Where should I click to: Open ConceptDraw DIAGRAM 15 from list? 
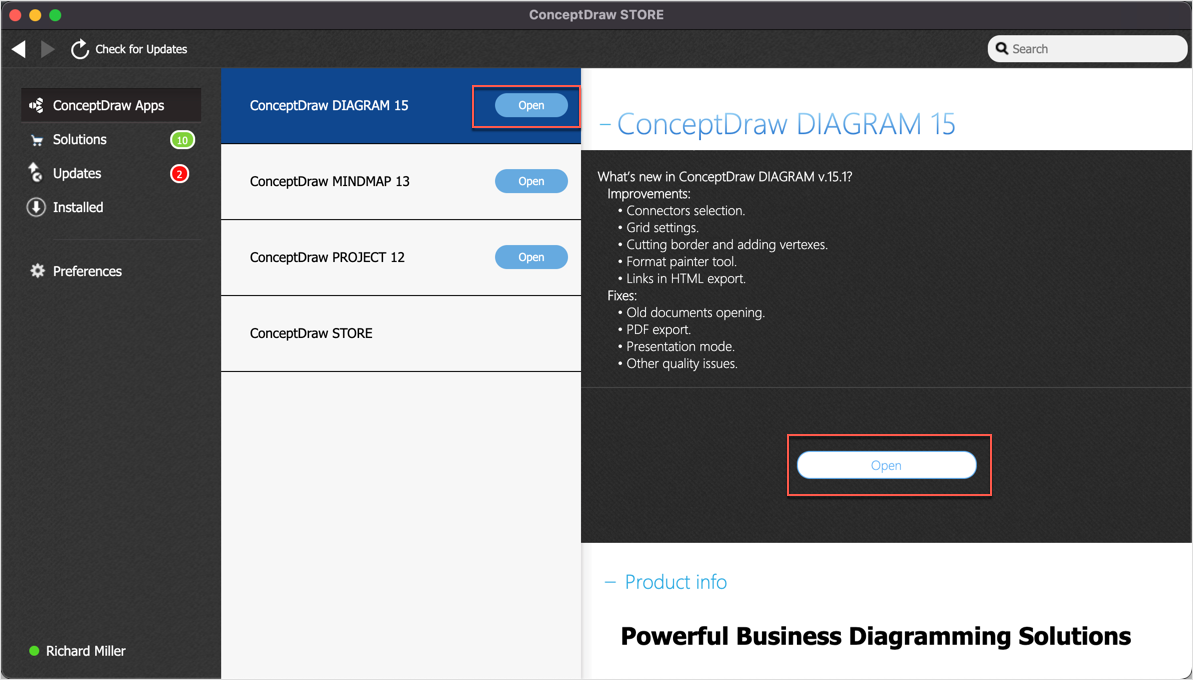pos(531,105)
